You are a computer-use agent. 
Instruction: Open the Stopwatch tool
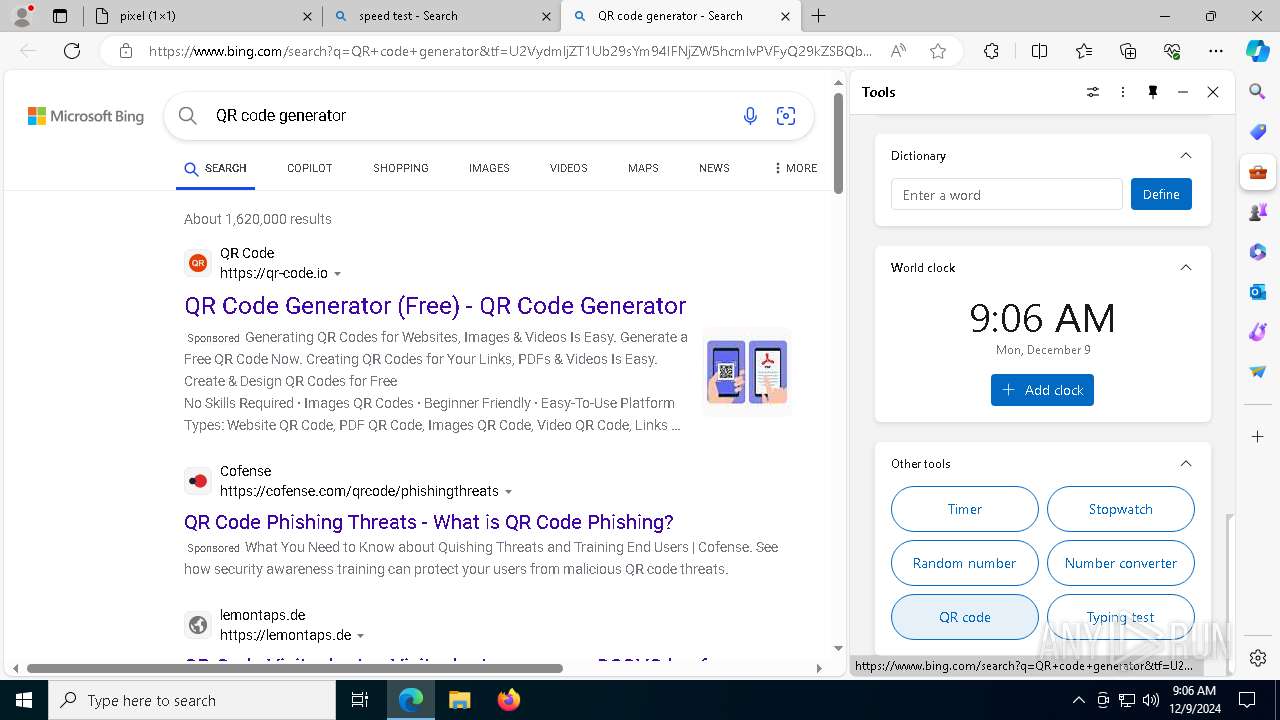pyautogui.click(x=1121, y=509)
